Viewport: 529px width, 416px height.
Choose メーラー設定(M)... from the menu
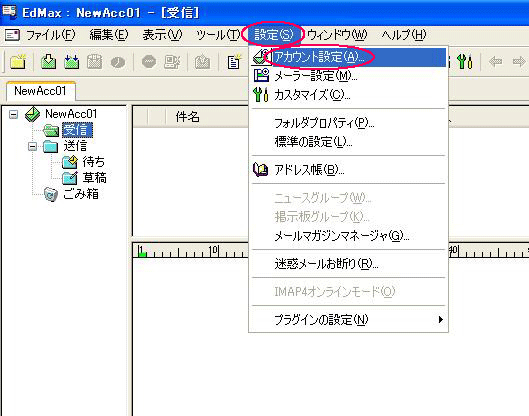tap(349, 76)
